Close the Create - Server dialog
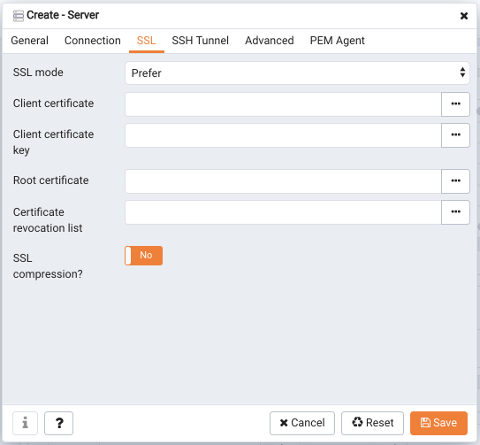The height and width of the screenshot is (445, 480). coord(464,16)
